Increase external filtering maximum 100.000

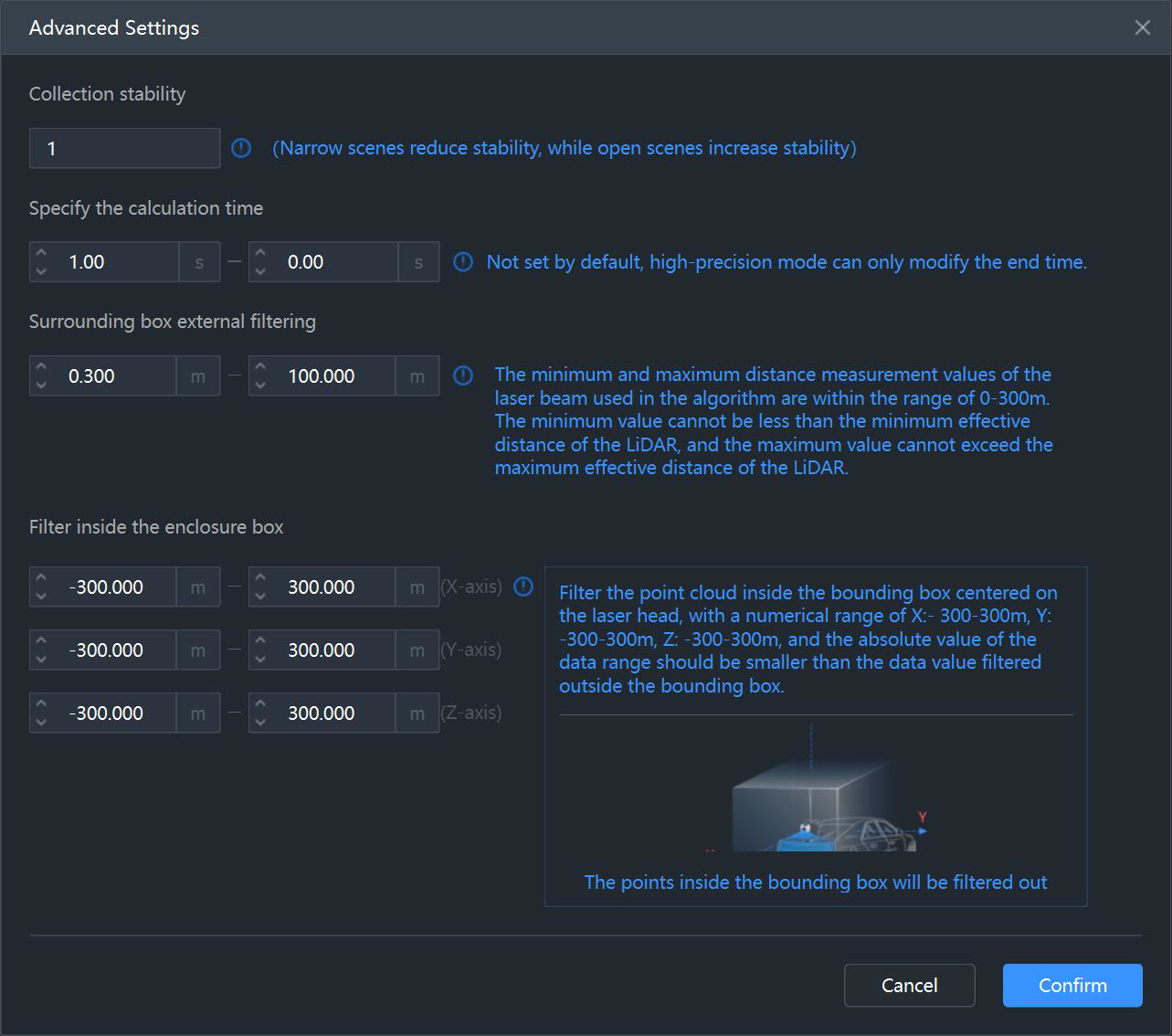[x=260, y=366]
